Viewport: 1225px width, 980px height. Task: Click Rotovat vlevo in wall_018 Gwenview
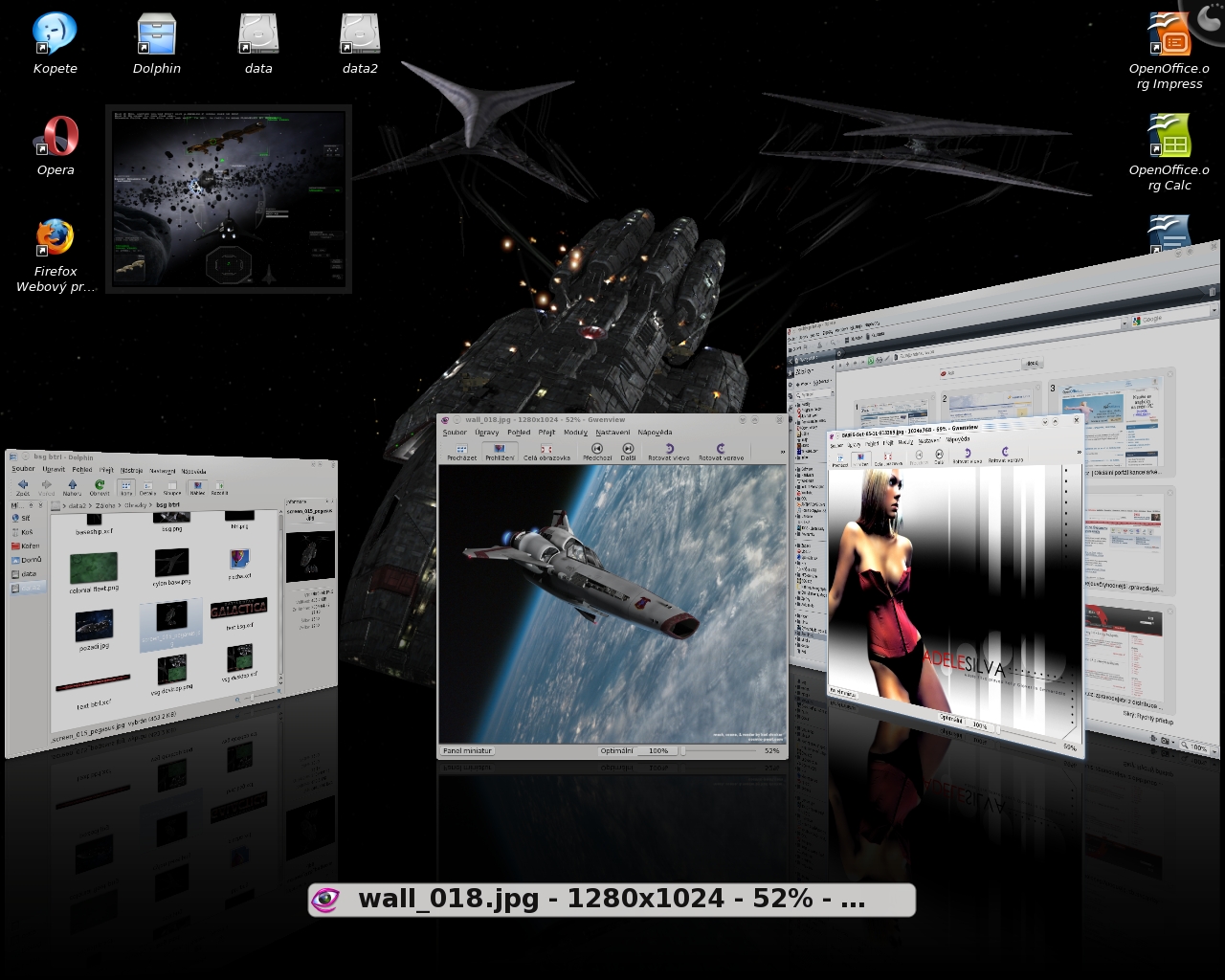pos(669,452)
